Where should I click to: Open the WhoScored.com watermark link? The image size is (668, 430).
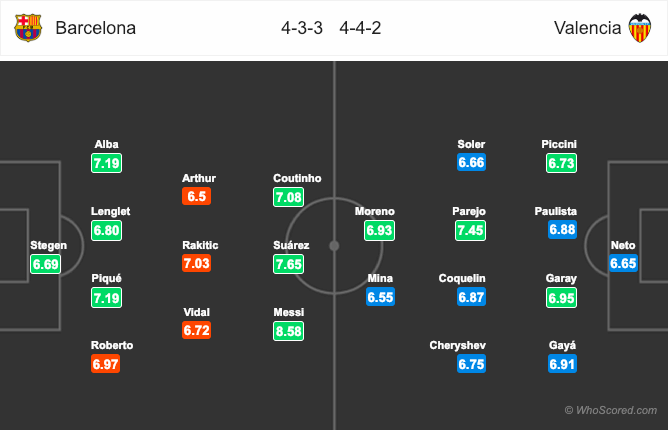point(611,410)
